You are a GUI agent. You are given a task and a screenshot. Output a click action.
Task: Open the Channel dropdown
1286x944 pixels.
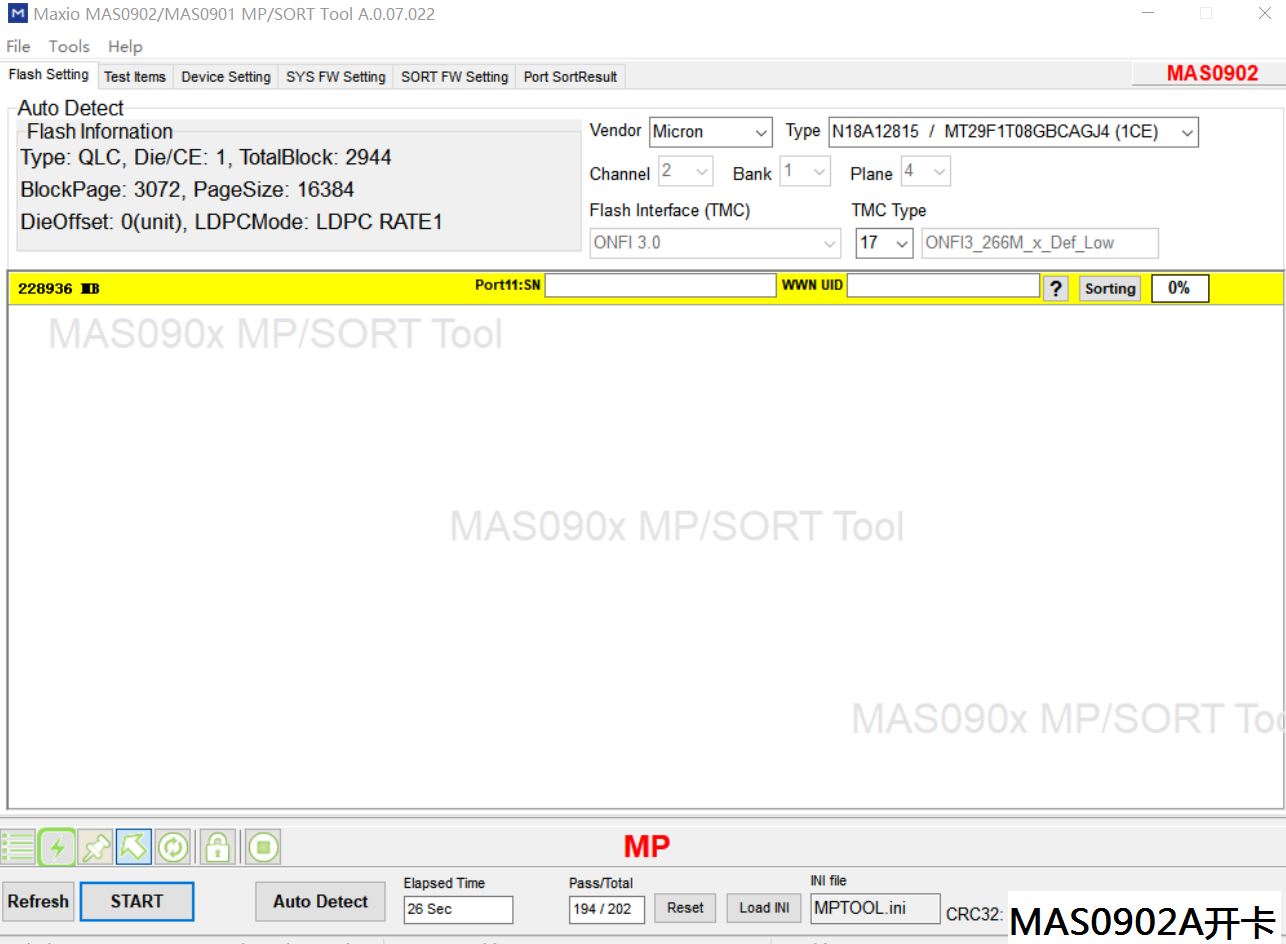click(x=685, y=172)
